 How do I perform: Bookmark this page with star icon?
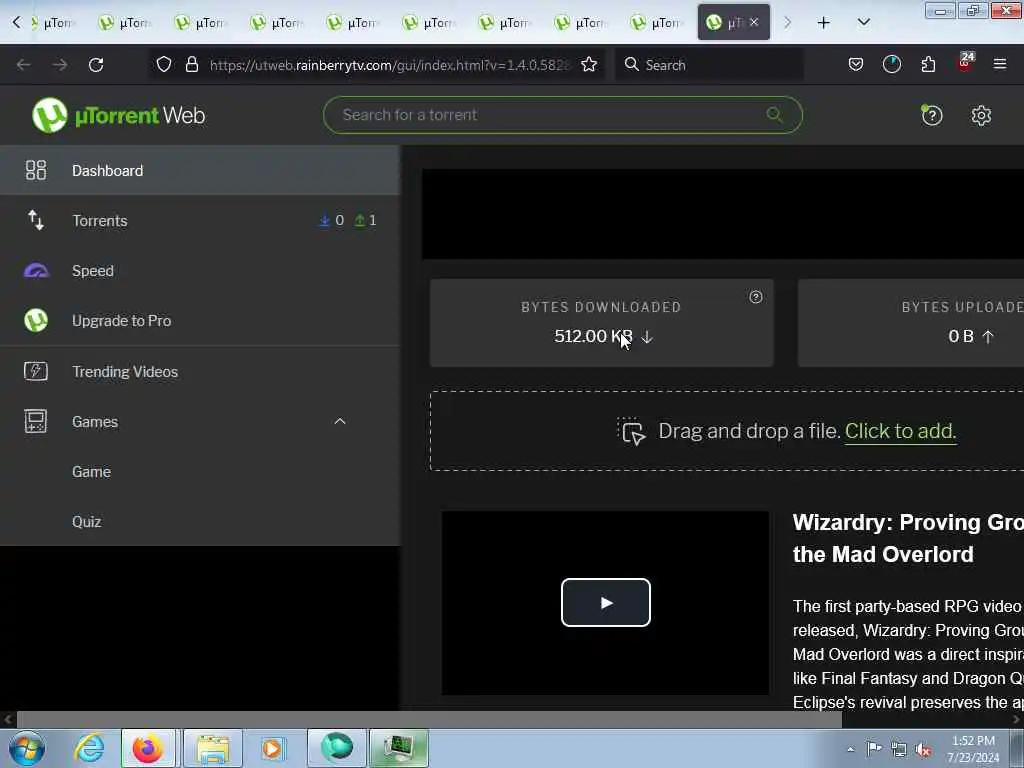[589, 65]
